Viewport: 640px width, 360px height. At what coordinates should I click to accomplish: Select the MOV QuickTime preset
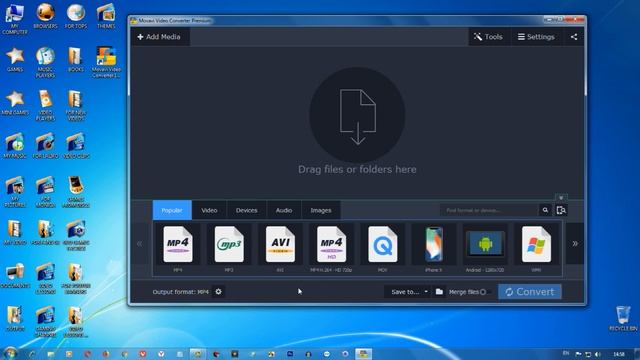(382, 249)
